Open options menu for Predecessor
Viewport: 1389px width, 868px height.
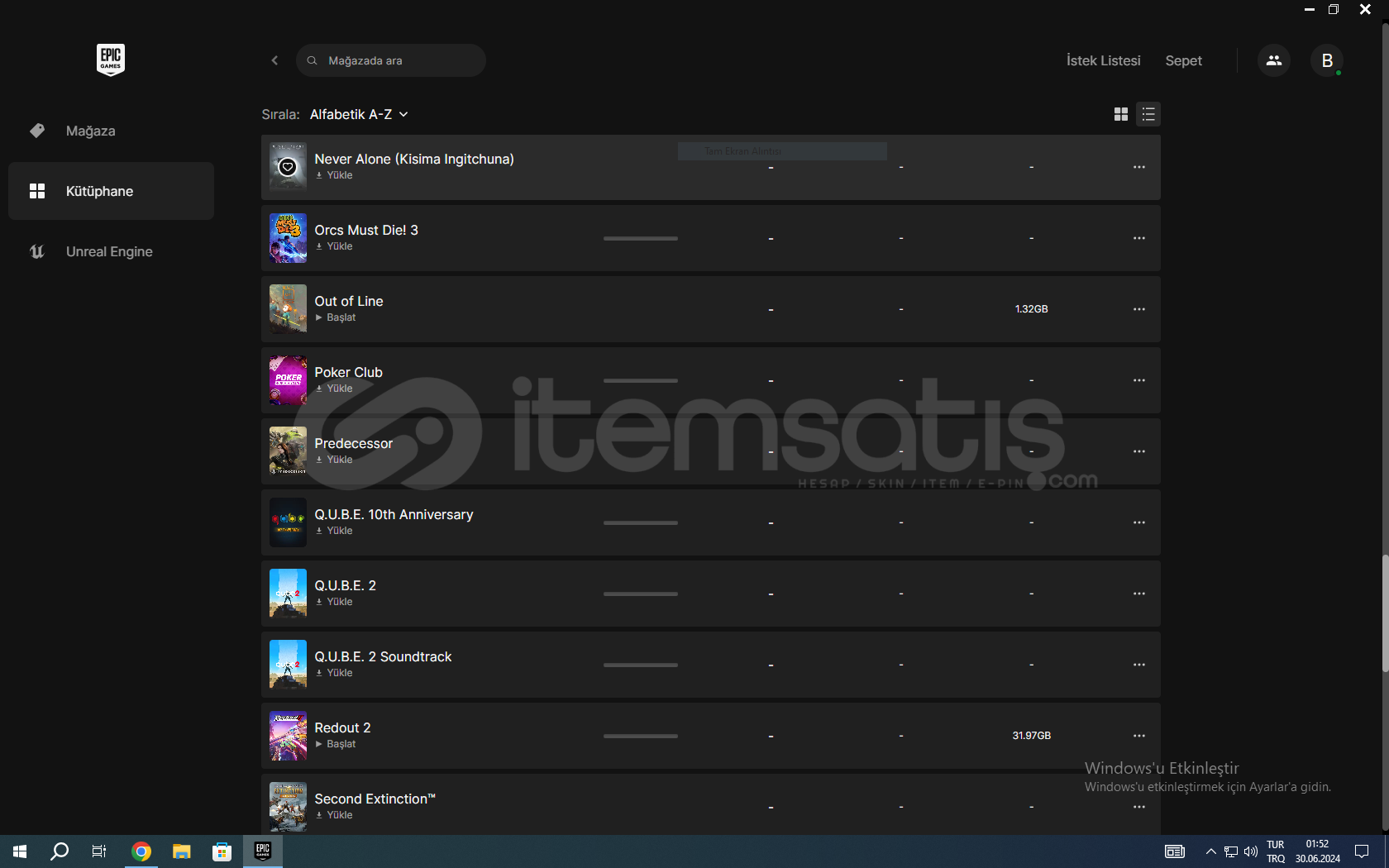tap(1139, 451)
